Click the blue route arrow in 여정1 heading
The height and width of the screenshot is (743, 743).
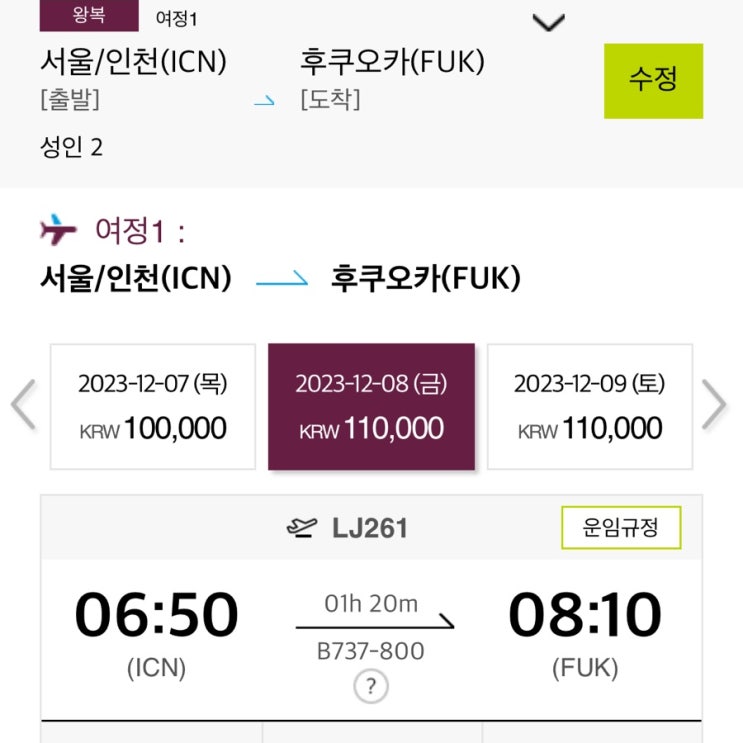pos(281,279)
